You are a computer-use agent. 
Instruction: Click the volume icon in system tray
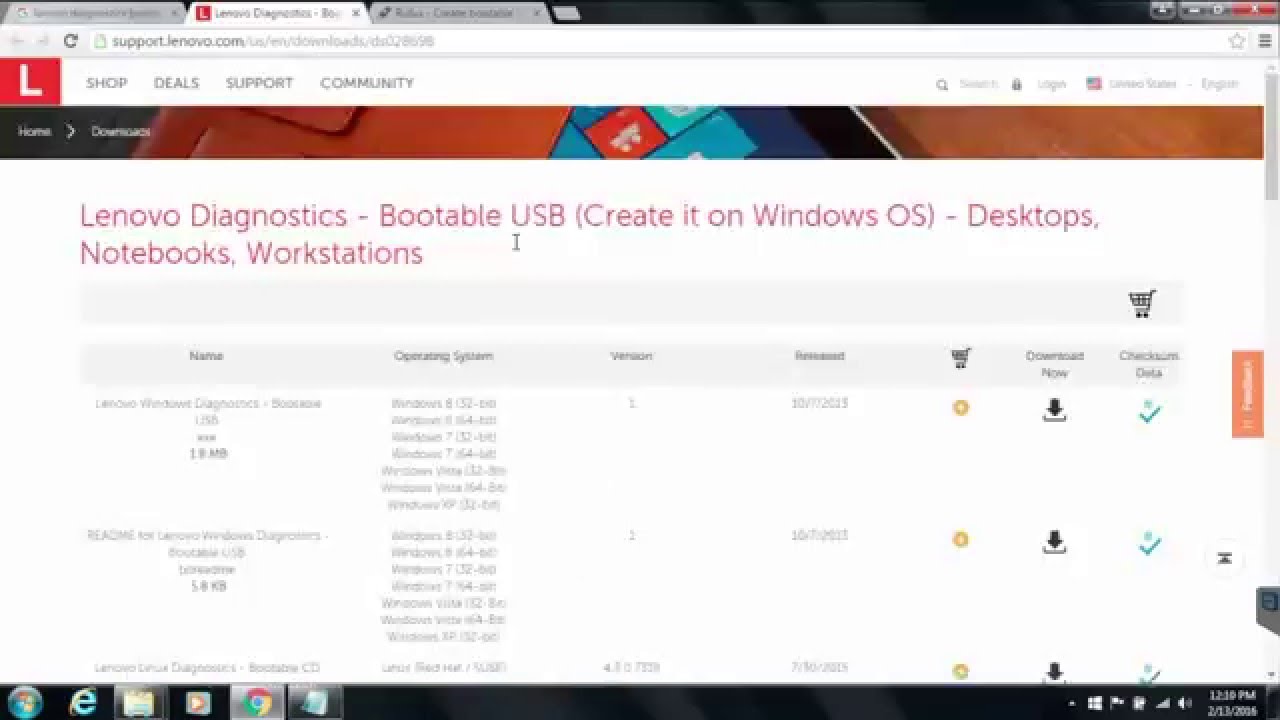coord(1187,704)
